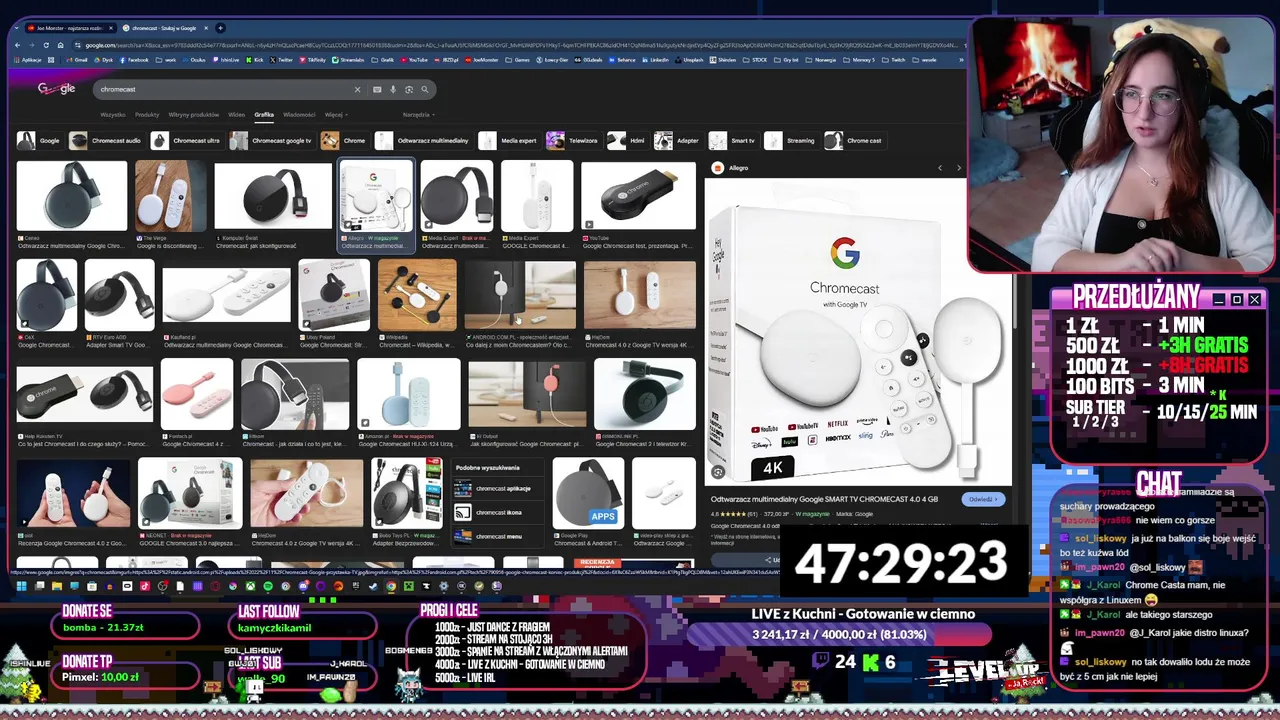Image resolution: width=1280 pixels, height=720 pixels.
Task: Open Wideo results tab
Action: tap(236, 115)
